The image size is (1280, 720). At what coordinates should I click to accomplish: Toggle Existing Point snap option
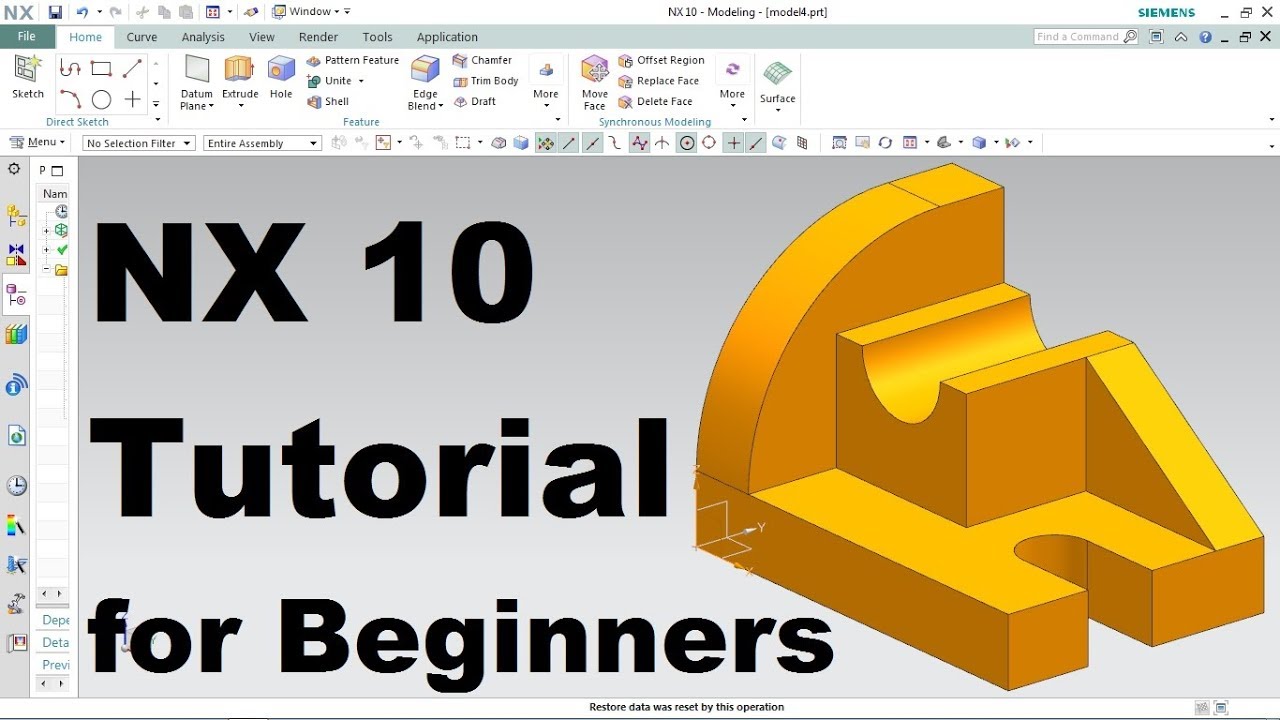(734, 143)
